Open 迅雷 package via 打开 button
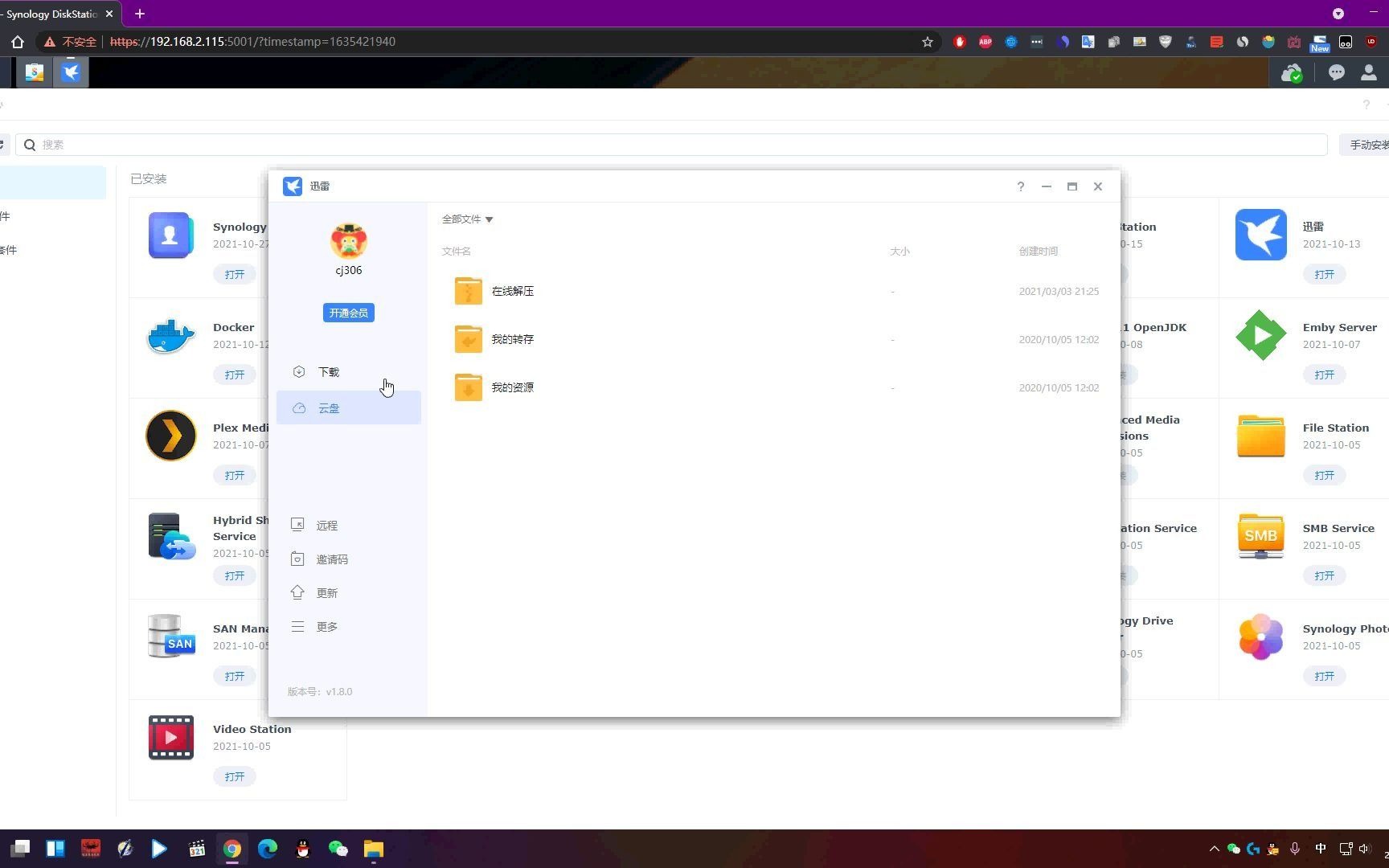Image resolution: width=1389 pixels, height=868 pixels. (1324, 274)
